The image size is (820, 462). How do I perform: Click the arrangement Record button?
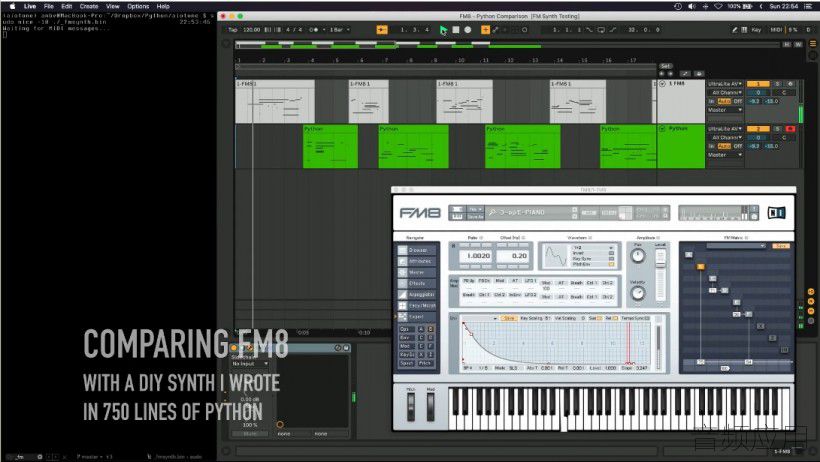468,30
